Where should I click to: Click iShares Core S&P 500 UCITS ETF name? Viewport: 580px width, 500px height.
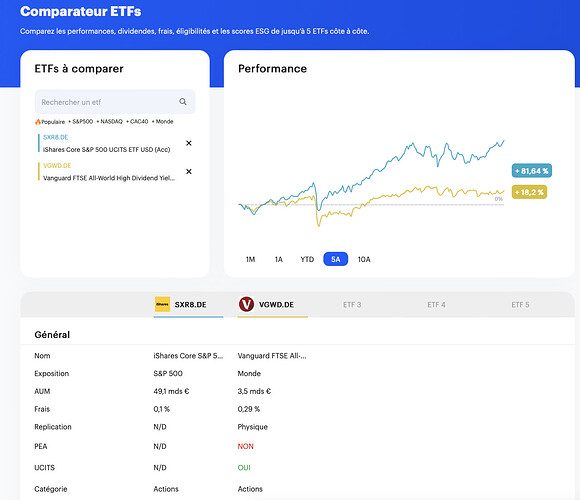pos(107,150)
